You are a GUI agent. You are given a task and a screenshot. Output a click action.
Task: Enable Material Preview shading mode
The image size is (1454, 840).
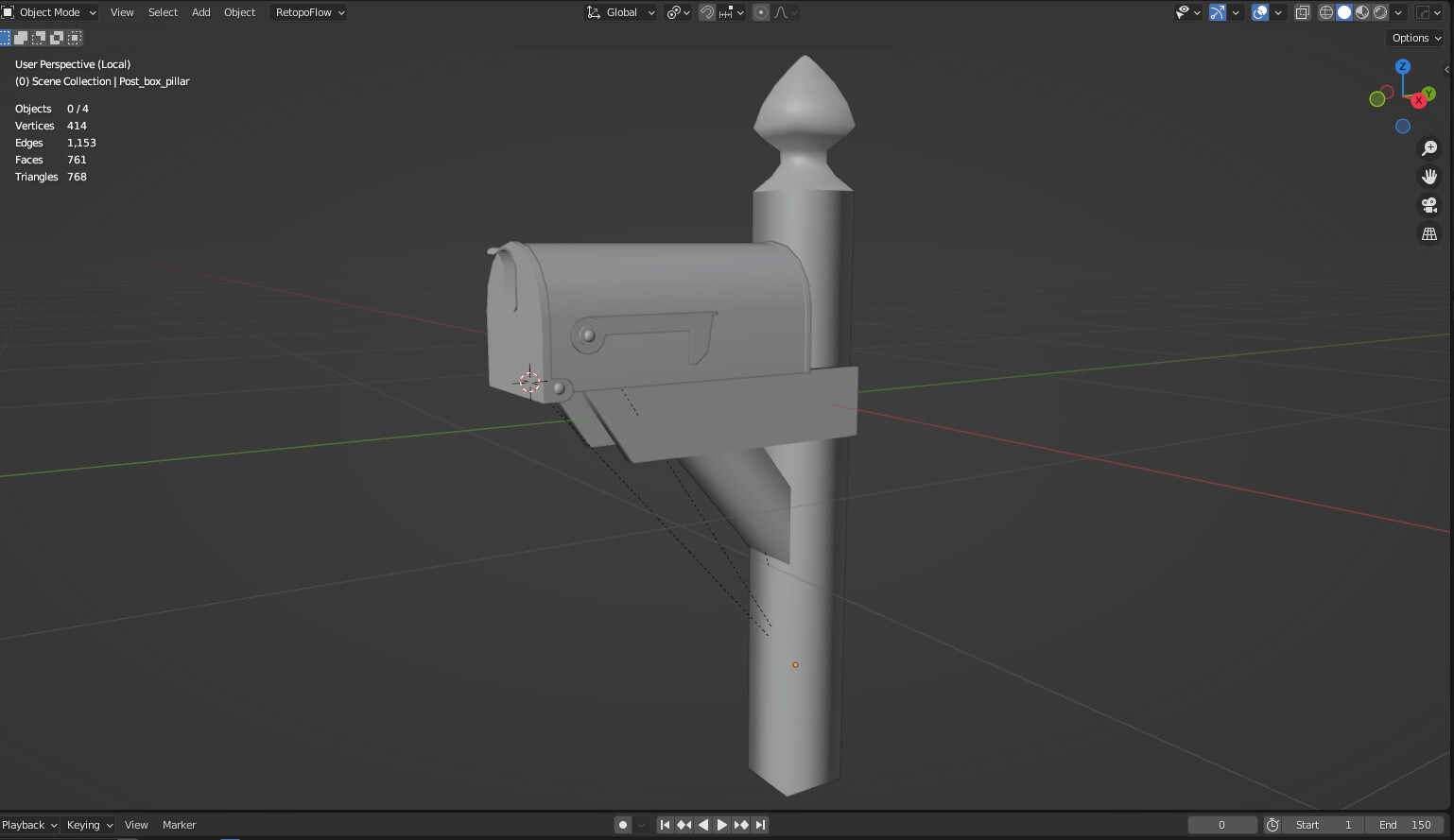click(1362, 11)
